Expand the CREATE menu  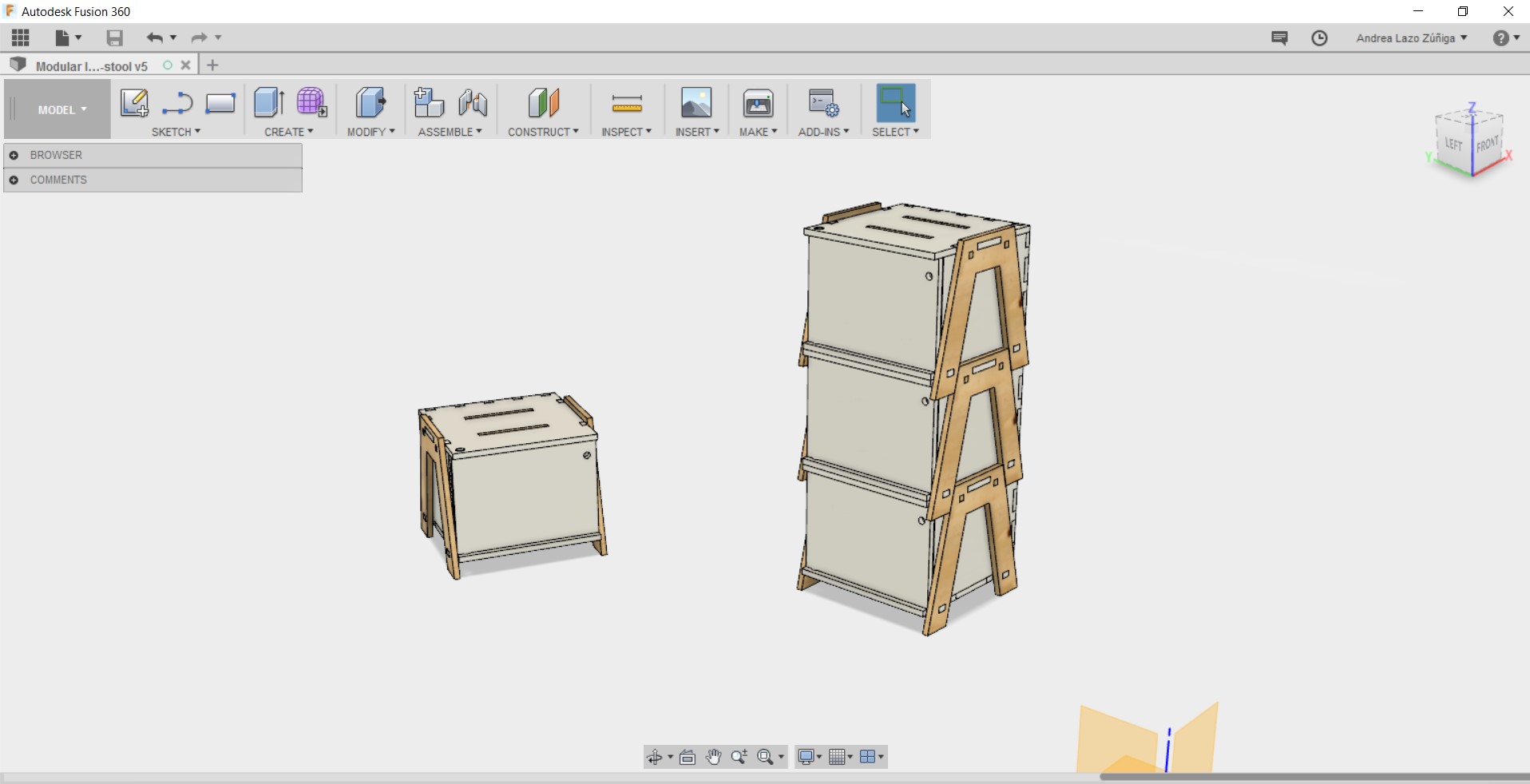[289, 132]
